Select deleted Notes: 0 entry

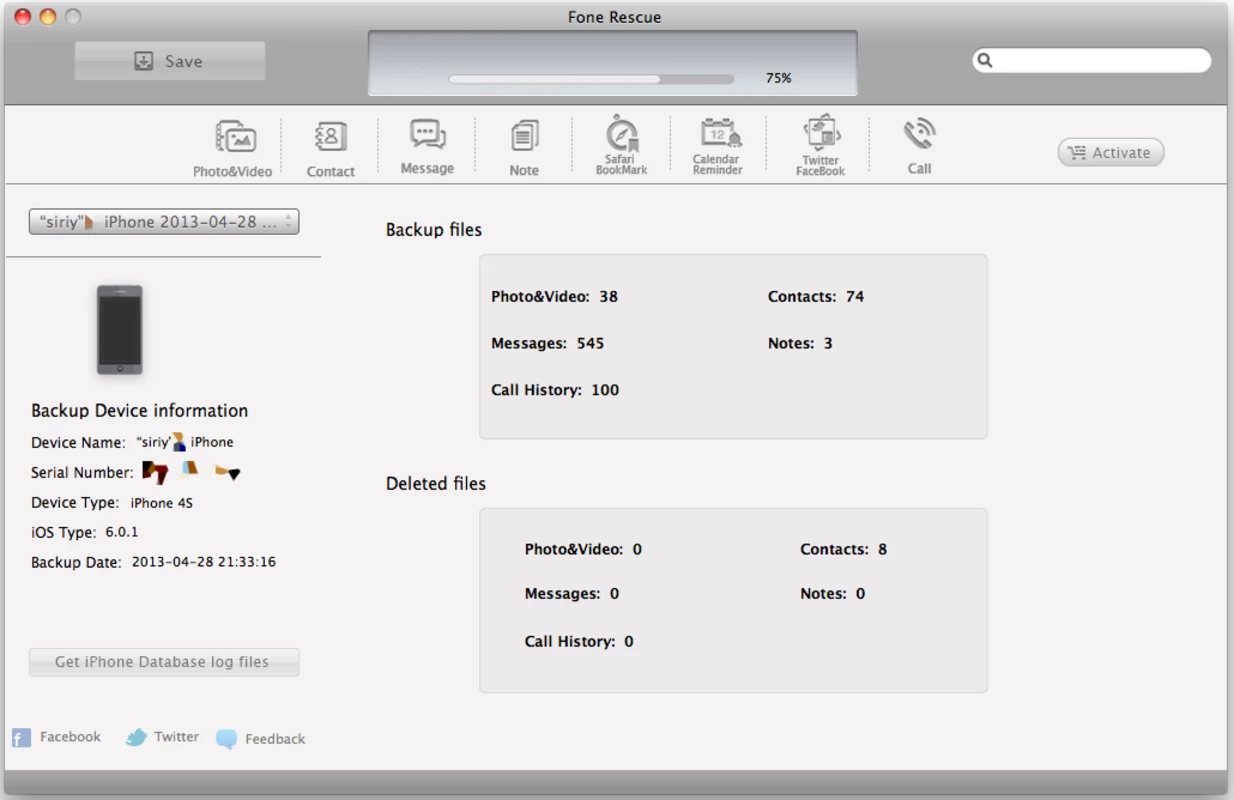(x=832, y=594)
